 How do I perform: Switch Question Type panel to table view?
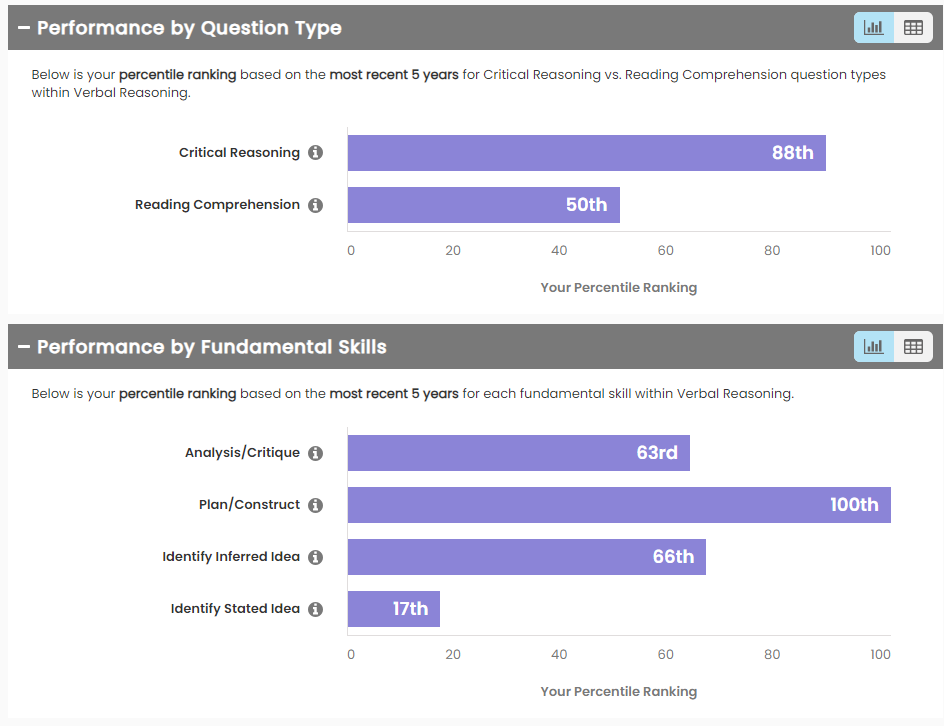(913, 28)
